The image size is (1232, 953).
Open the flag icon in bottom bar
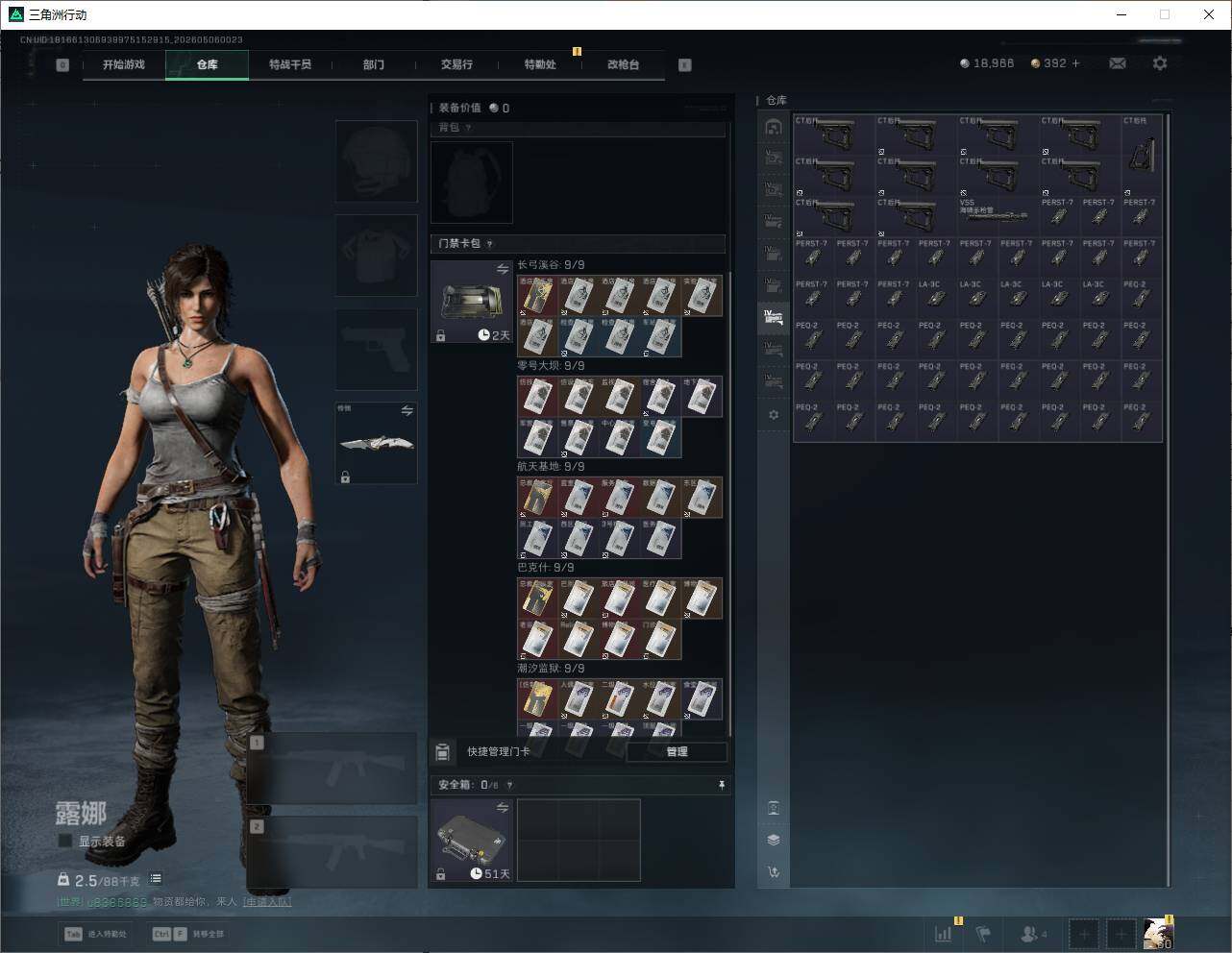[983, 933]
